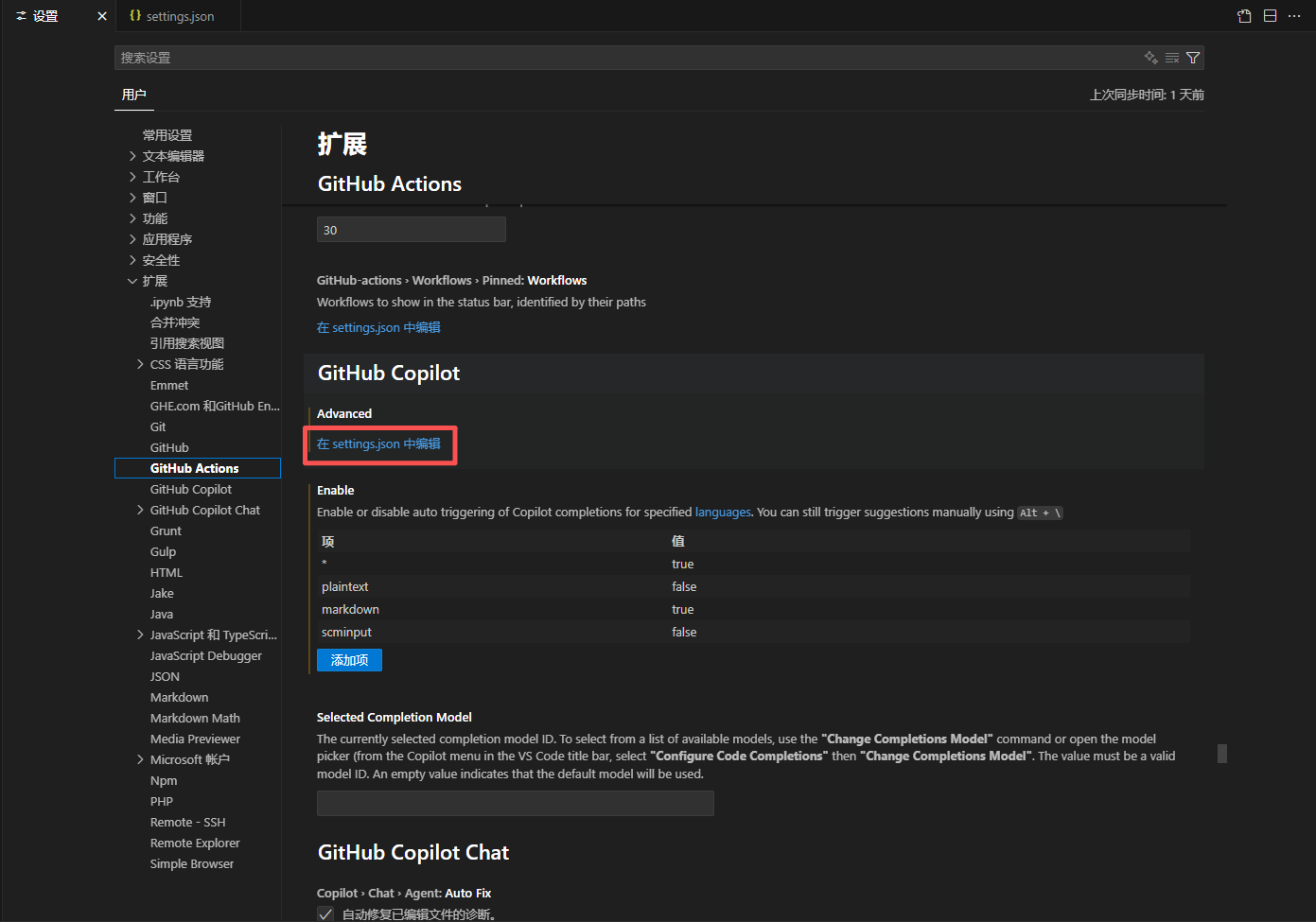This screenshot has width=1316, height=922.
Task: Open .ipynb 支持 extension settings
Action: click(x=181, y=302)
